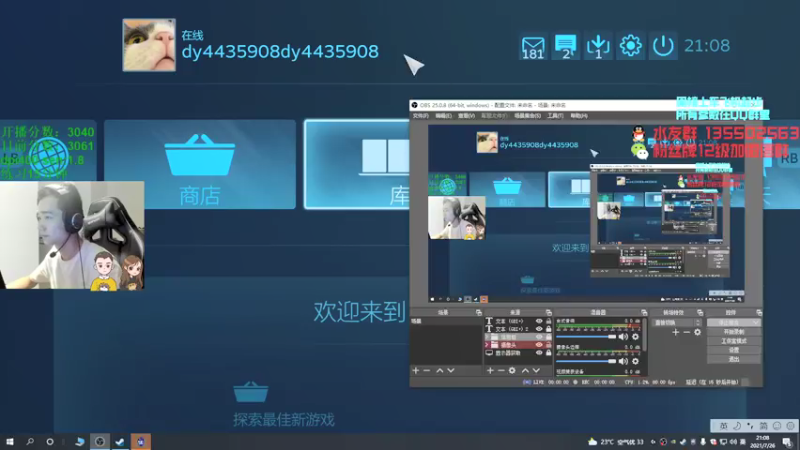800x450 pixels.
Task: Remove selected scene with minus icon
Action: [x=427, y=370]
